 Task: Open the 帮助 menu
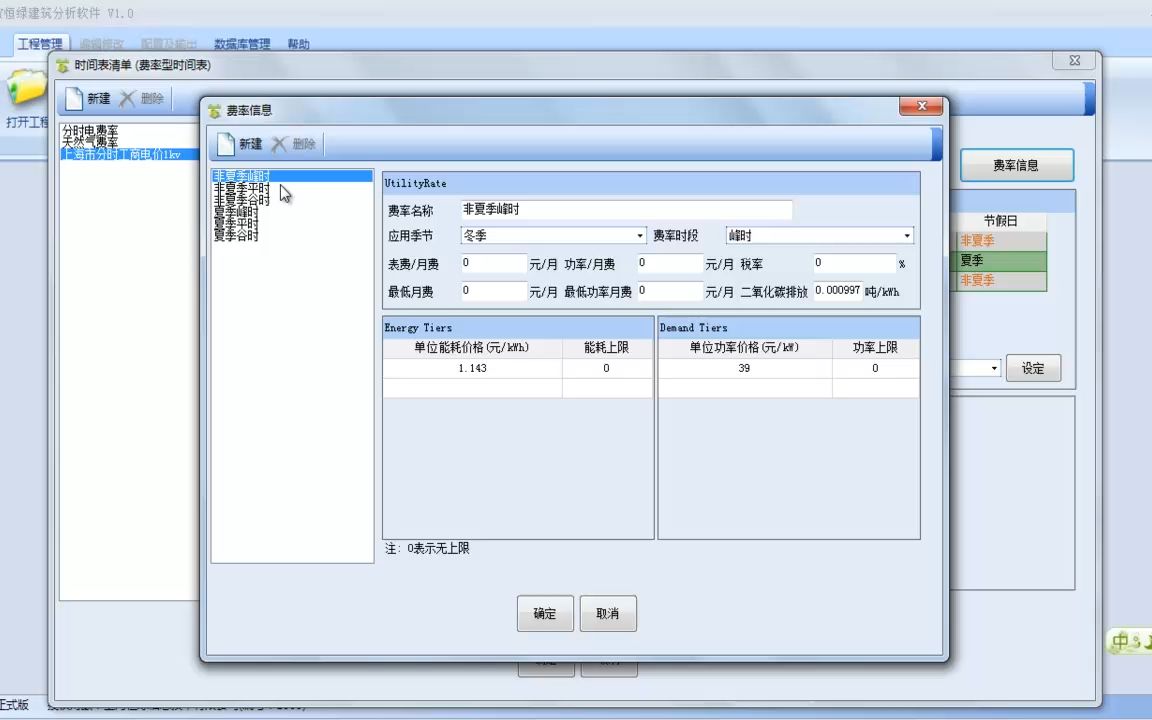tap(298, 44)
